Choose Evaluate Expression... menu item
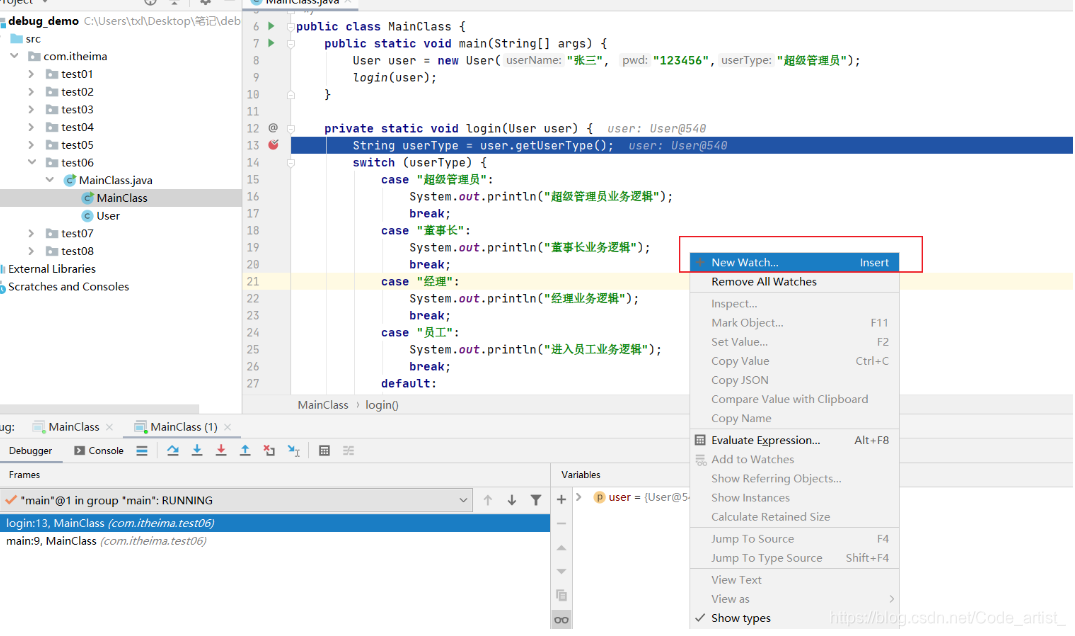Image resolution: width=1075 pixels, height=636 pixels. click(x=794, y=440)
